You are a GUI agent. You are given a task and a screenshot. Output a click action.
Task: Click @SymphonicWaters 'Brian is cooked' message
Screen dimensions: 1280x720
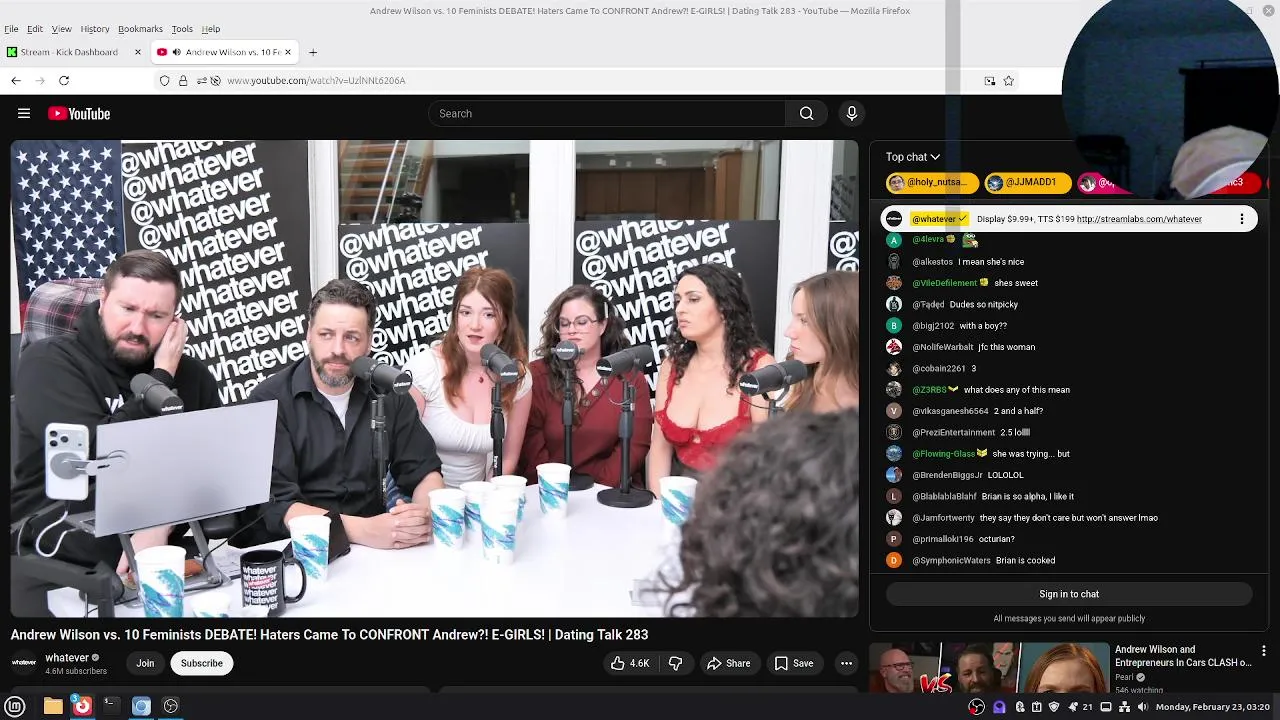1025,561
